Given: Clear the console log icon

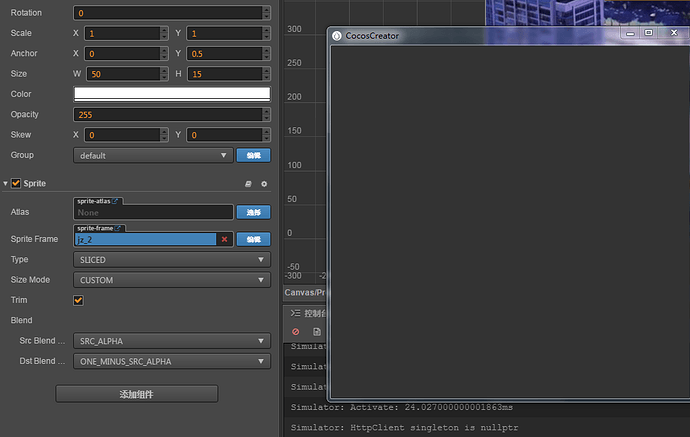Looking at the screenshot, I should pyautogui.click(x=296, y=332).
